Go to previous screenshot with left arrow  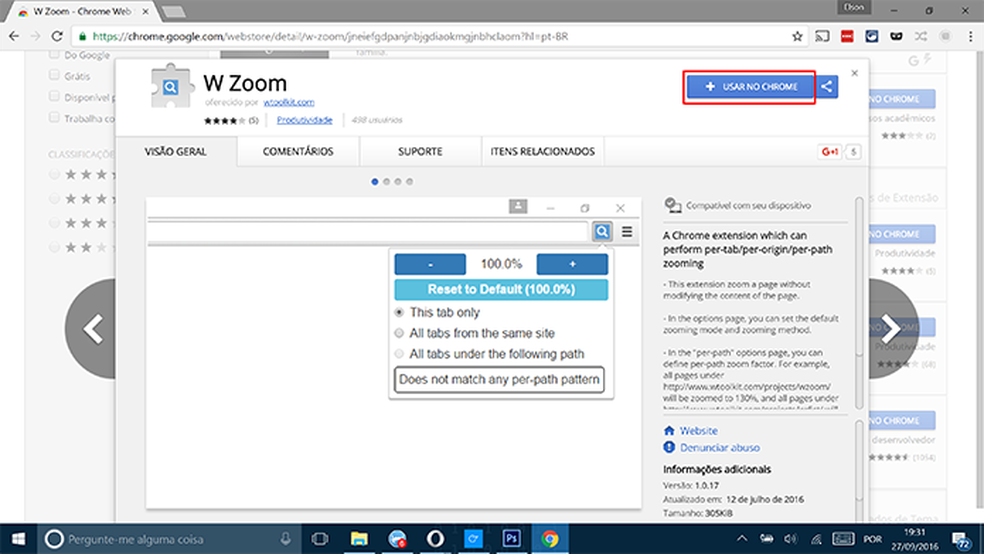[92, 328]
